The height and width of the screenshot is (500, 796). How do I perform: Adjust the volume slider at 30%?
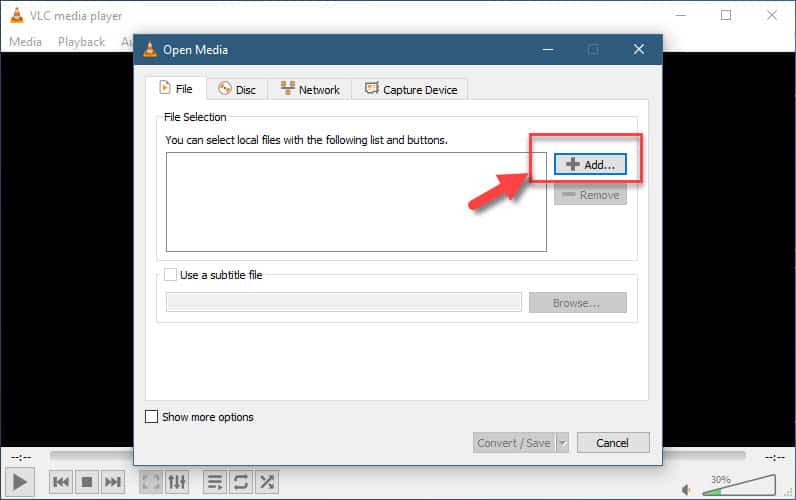tap(739, 485)
